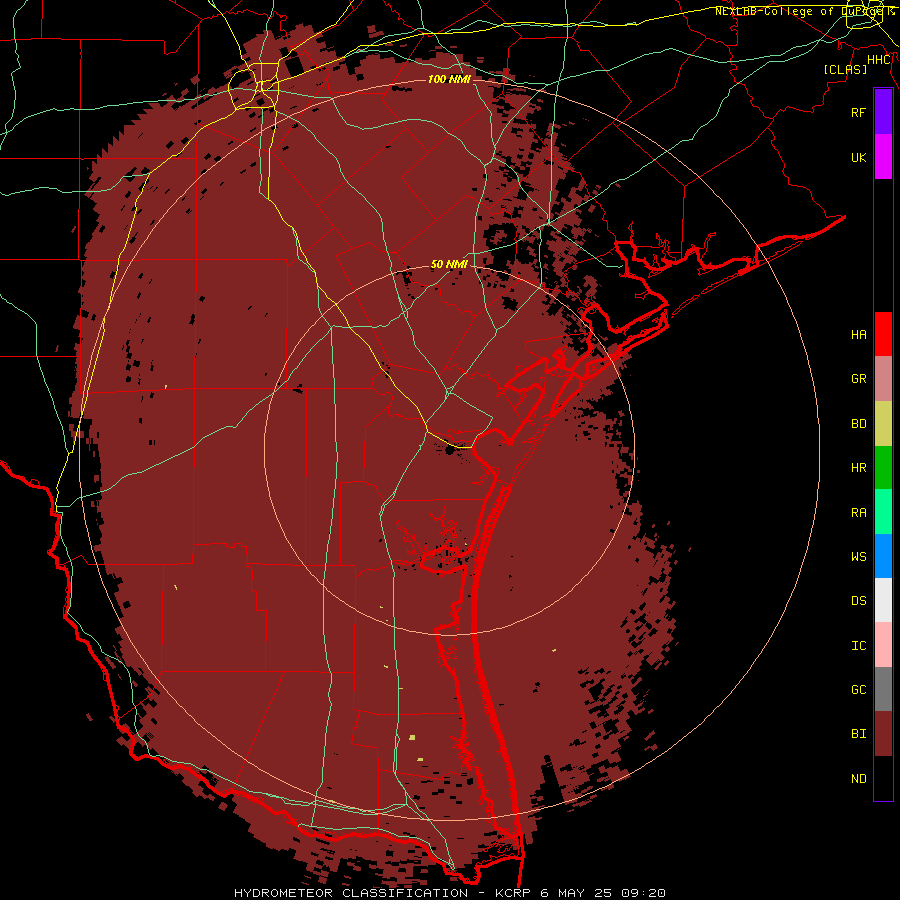Click the HYDROMETEOR CLASSIFICATION title text
The height and width of the screenshot is (900, 900).
[x=351, y=893]
